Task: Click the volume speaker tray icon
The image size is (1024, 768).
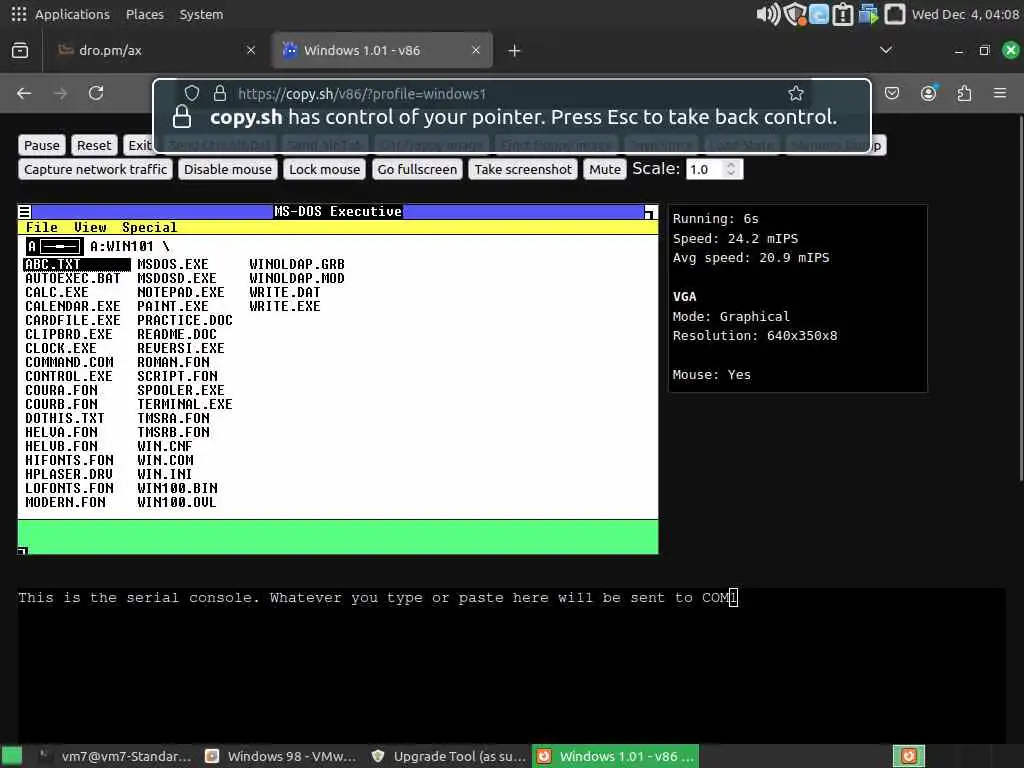Action: point(768,14)
